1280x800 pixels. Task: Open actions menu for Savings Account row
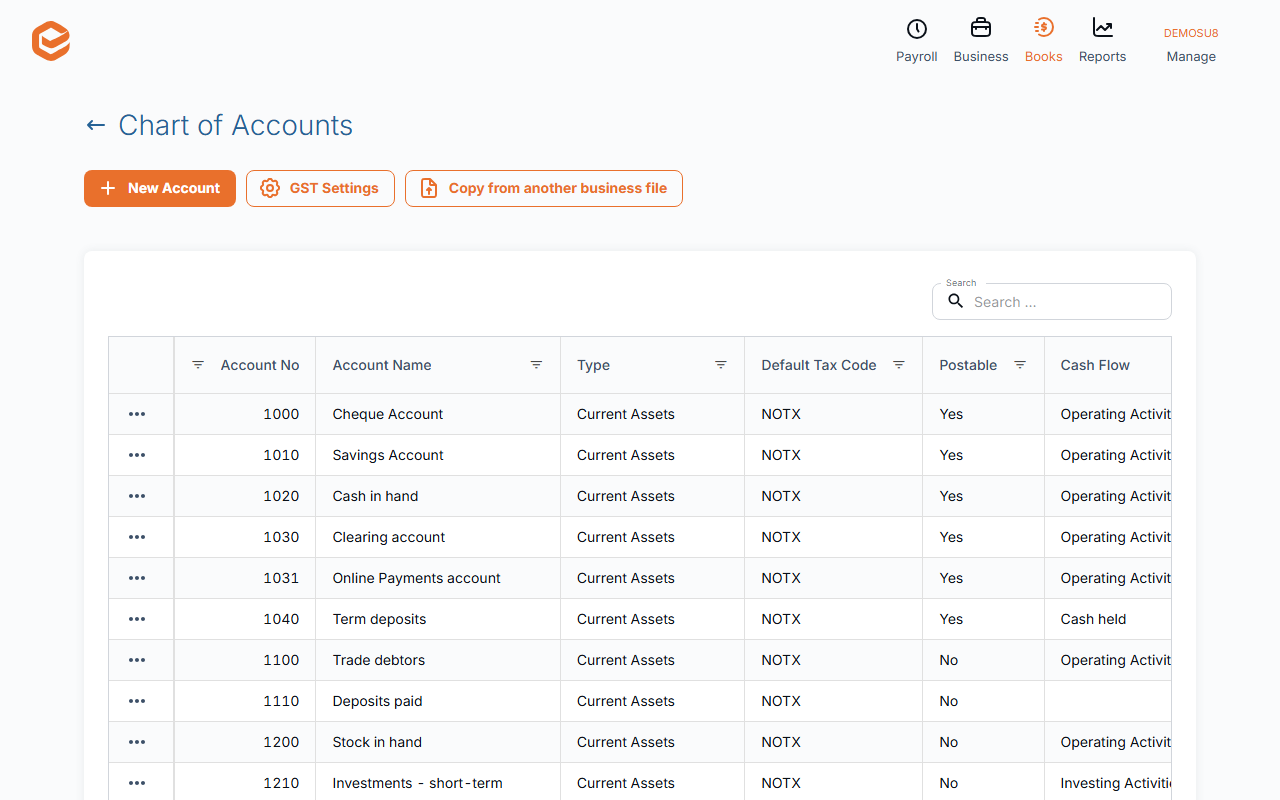click(x=137, y=455)
